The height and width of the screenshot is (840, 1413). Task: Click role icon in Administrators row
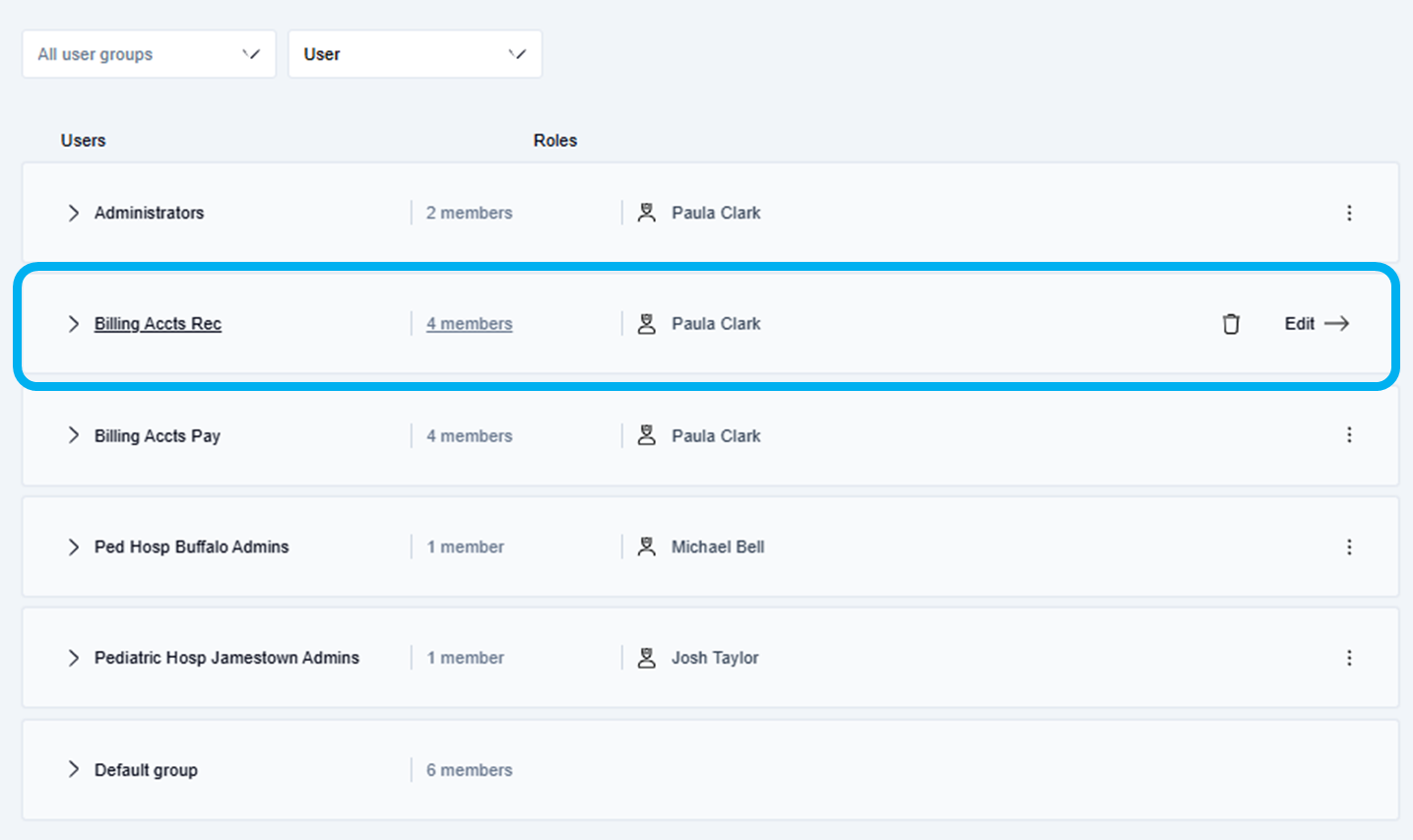click(646, 213)
